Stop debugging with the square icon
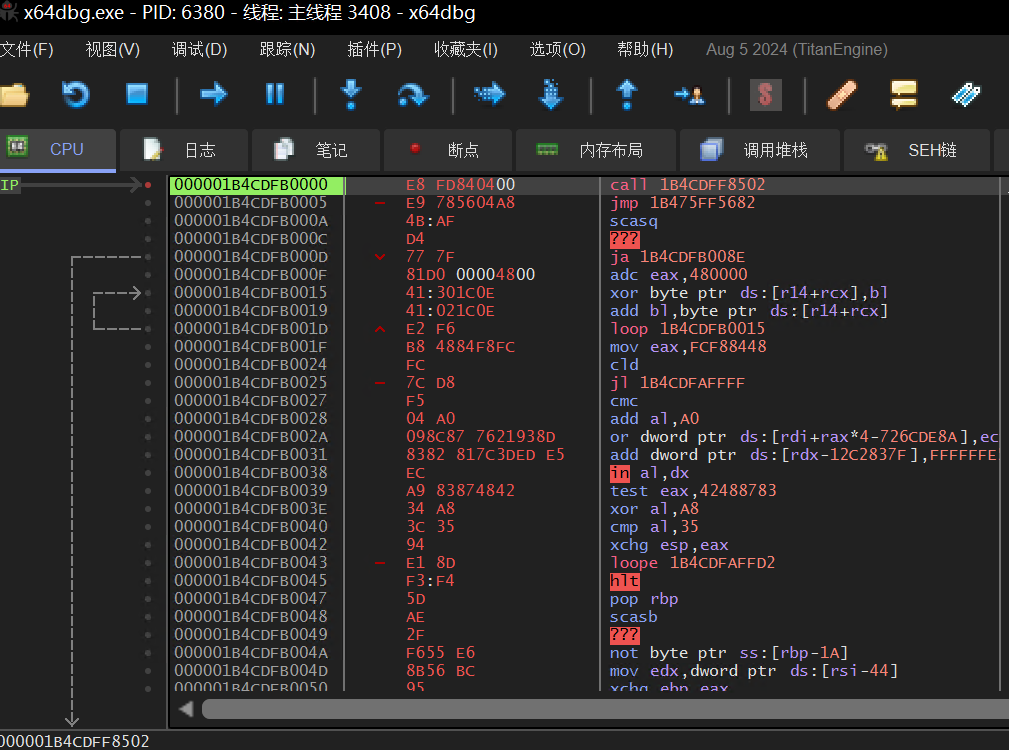 tap(137, 95)
